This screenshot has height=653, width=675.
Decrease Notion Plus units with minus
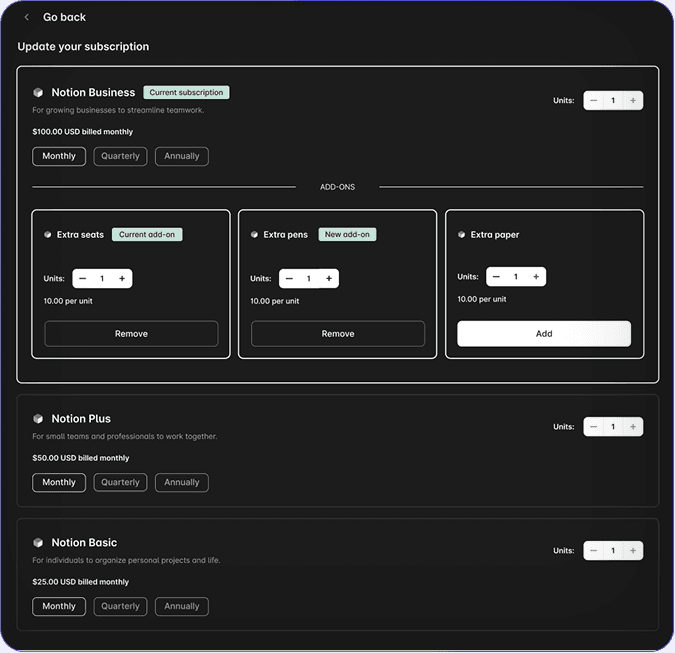click(594, 427)
